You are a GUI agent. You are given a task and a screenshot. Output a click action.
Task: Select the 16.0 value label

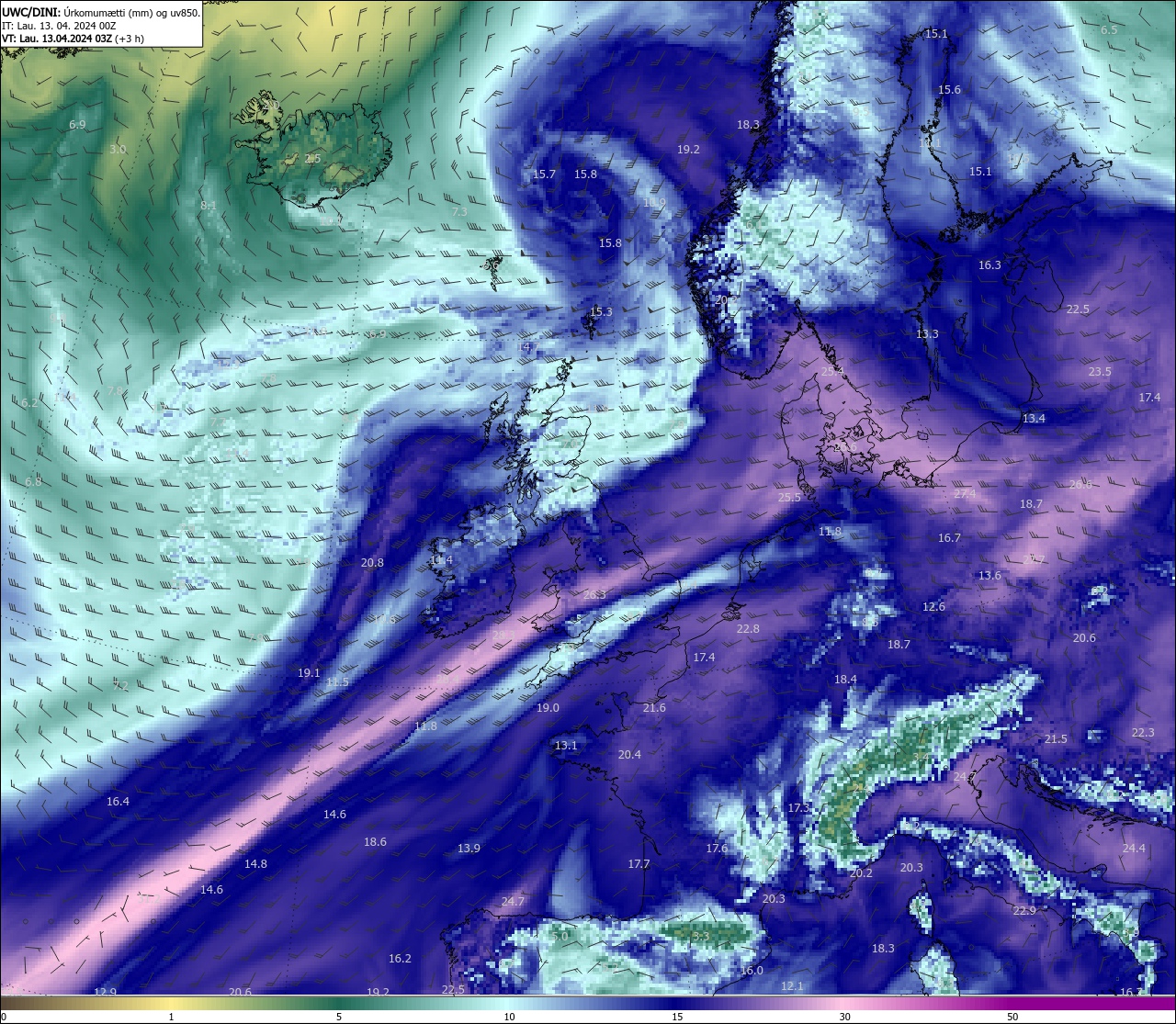pos(752,971)
